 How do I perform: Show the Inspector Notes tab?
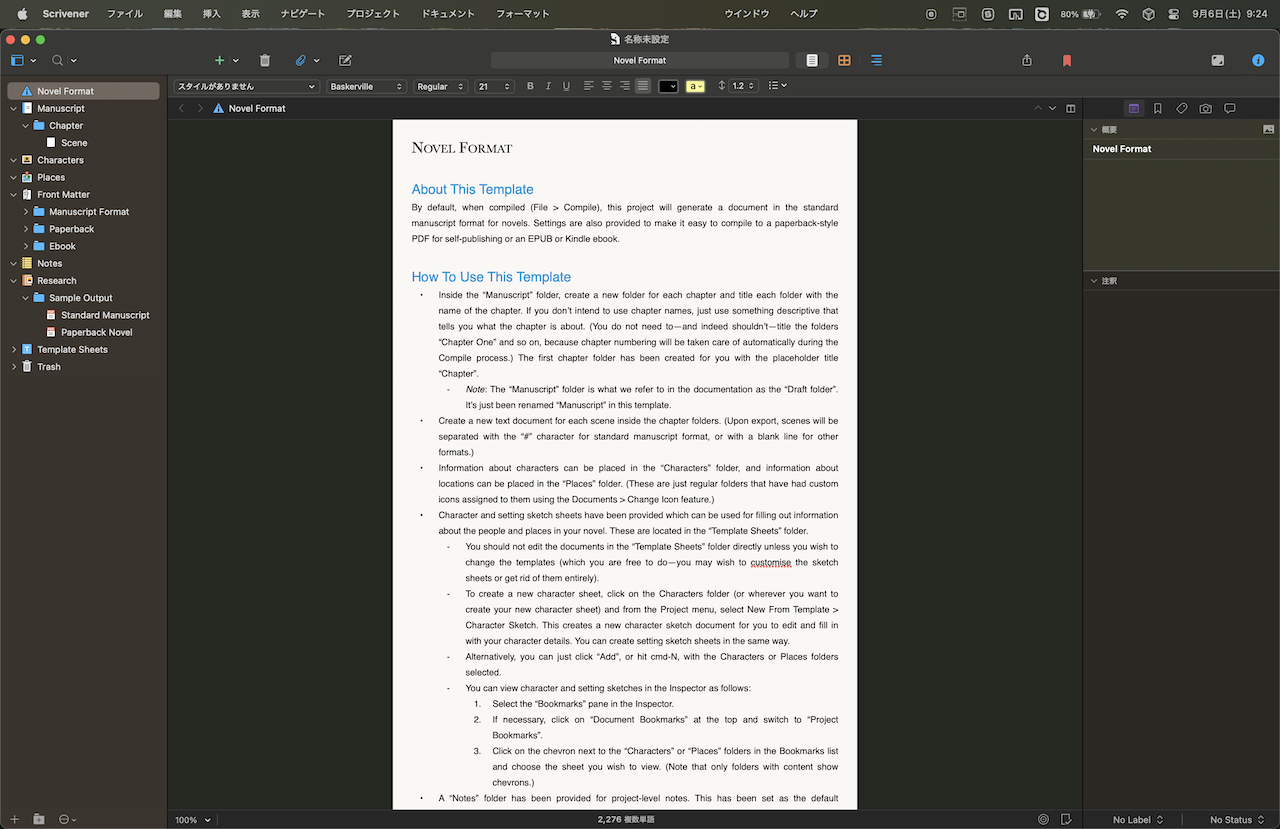pyautogui.click(x=1134, y=108)
